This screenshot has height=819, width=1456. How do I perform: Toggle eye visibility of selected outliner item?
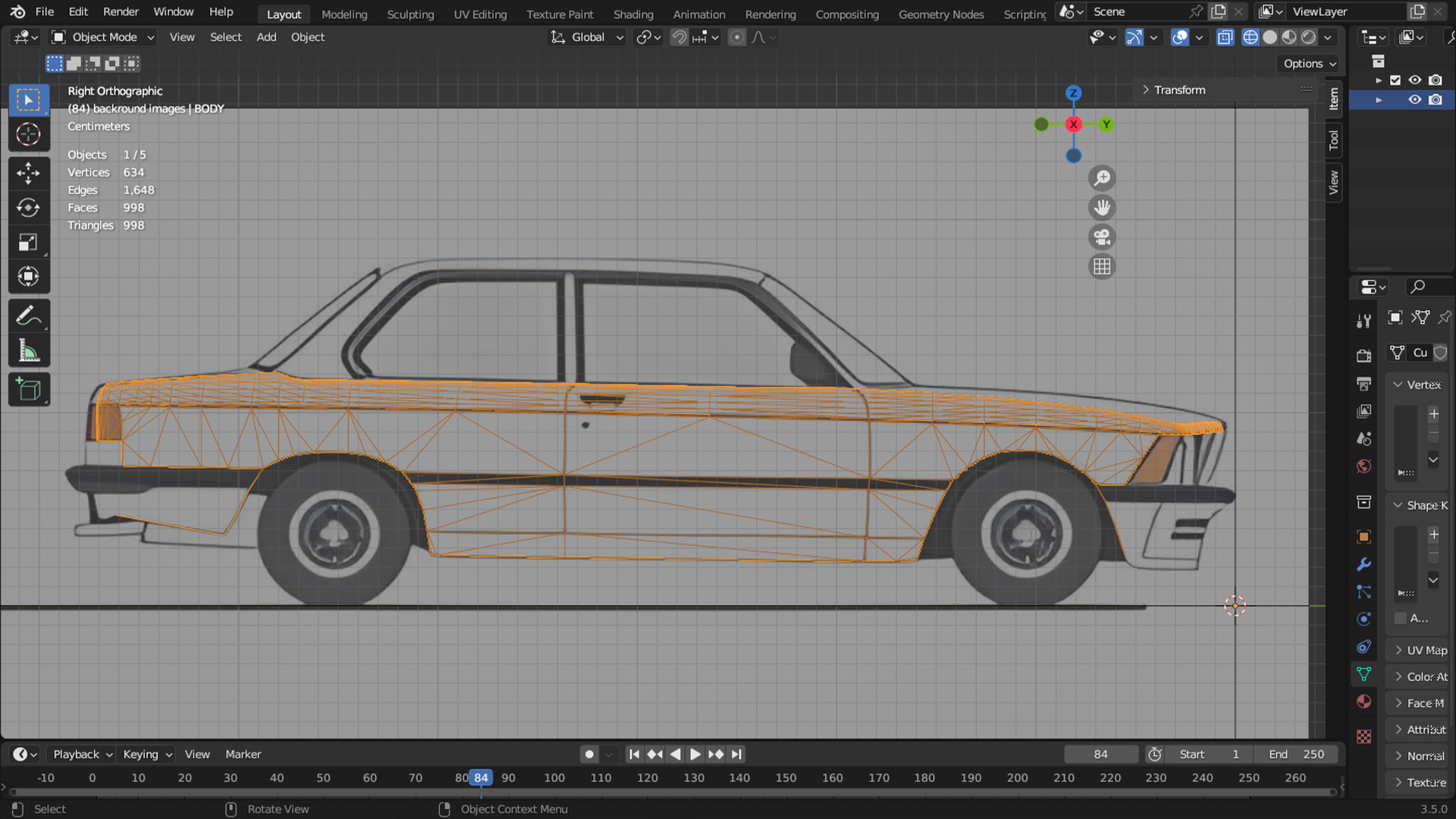pyautogui.click(x=1414, y=100)
